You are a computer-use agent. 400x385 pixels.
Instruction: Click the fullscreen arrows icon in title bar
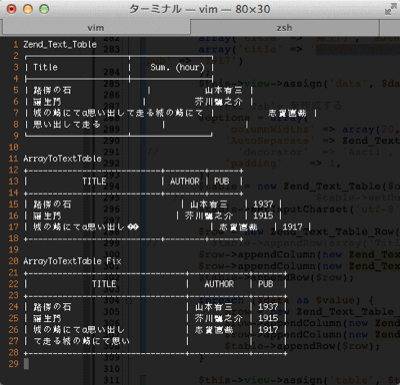coord(390,10)
